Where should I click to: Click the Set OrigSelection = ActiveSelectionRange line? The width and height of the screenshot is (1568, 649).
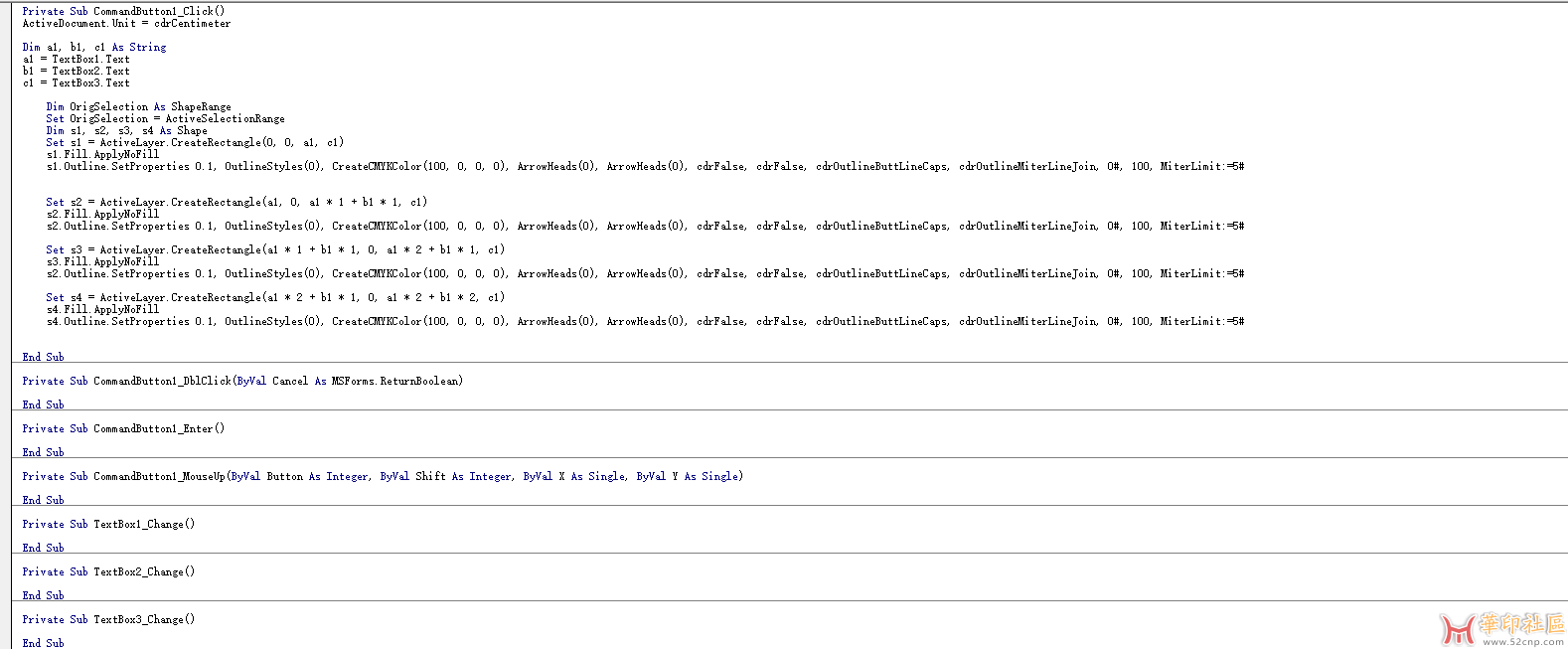click(x=165, y=118)
